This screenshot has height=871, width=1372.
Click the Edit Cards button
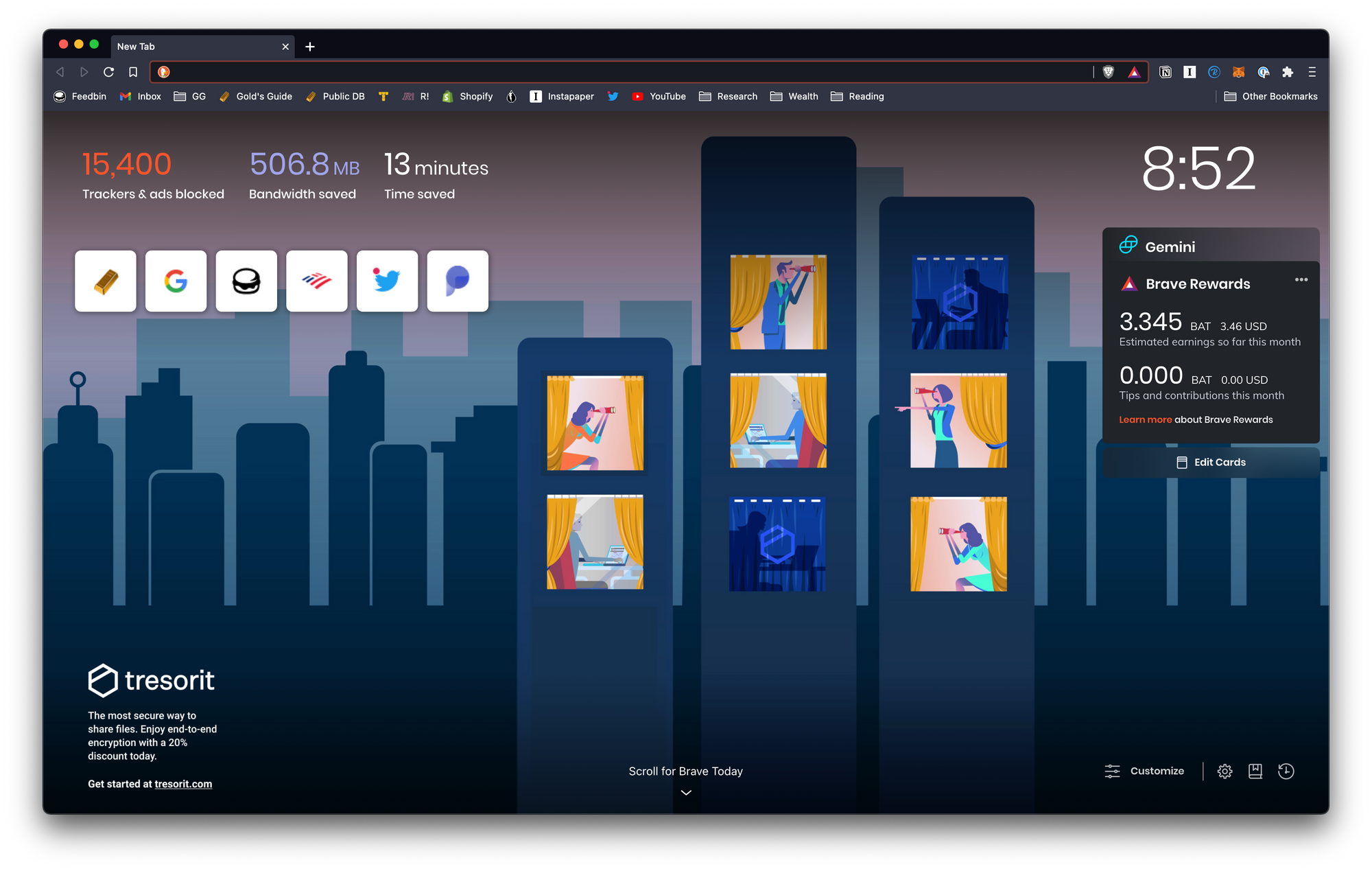click(1211, 463)
